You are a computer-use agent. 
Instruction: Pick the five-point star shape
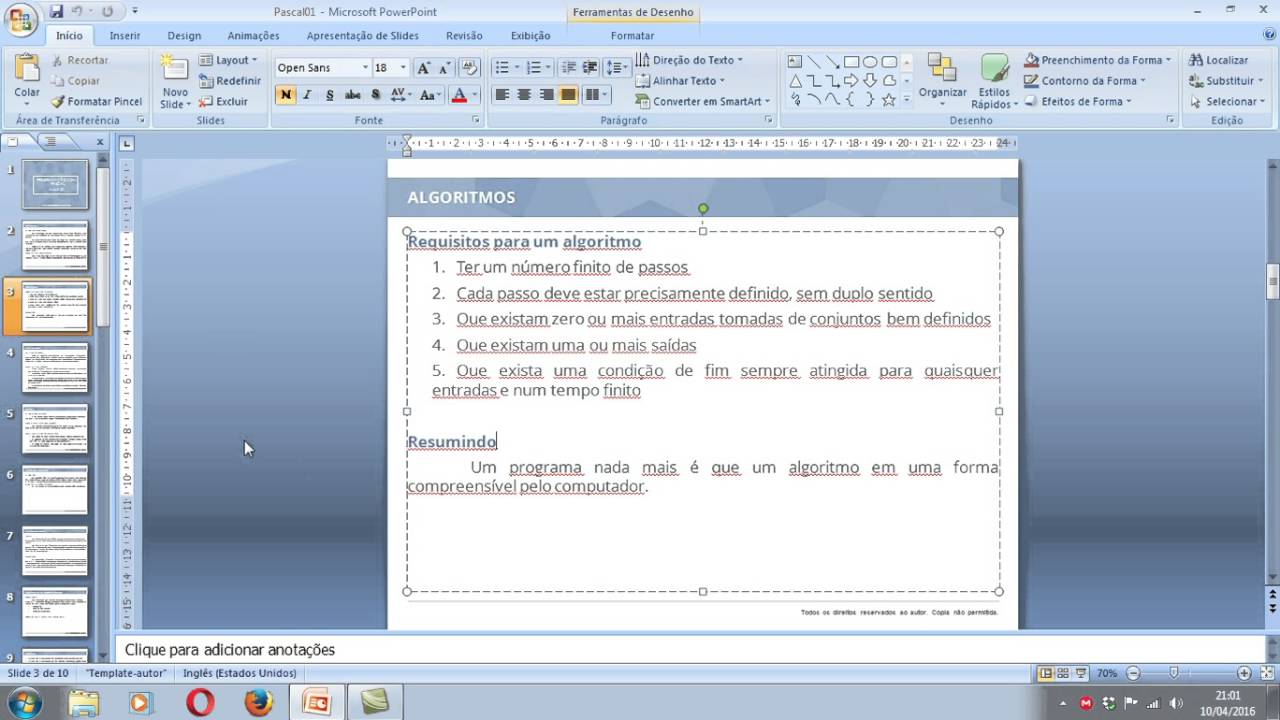888,100
